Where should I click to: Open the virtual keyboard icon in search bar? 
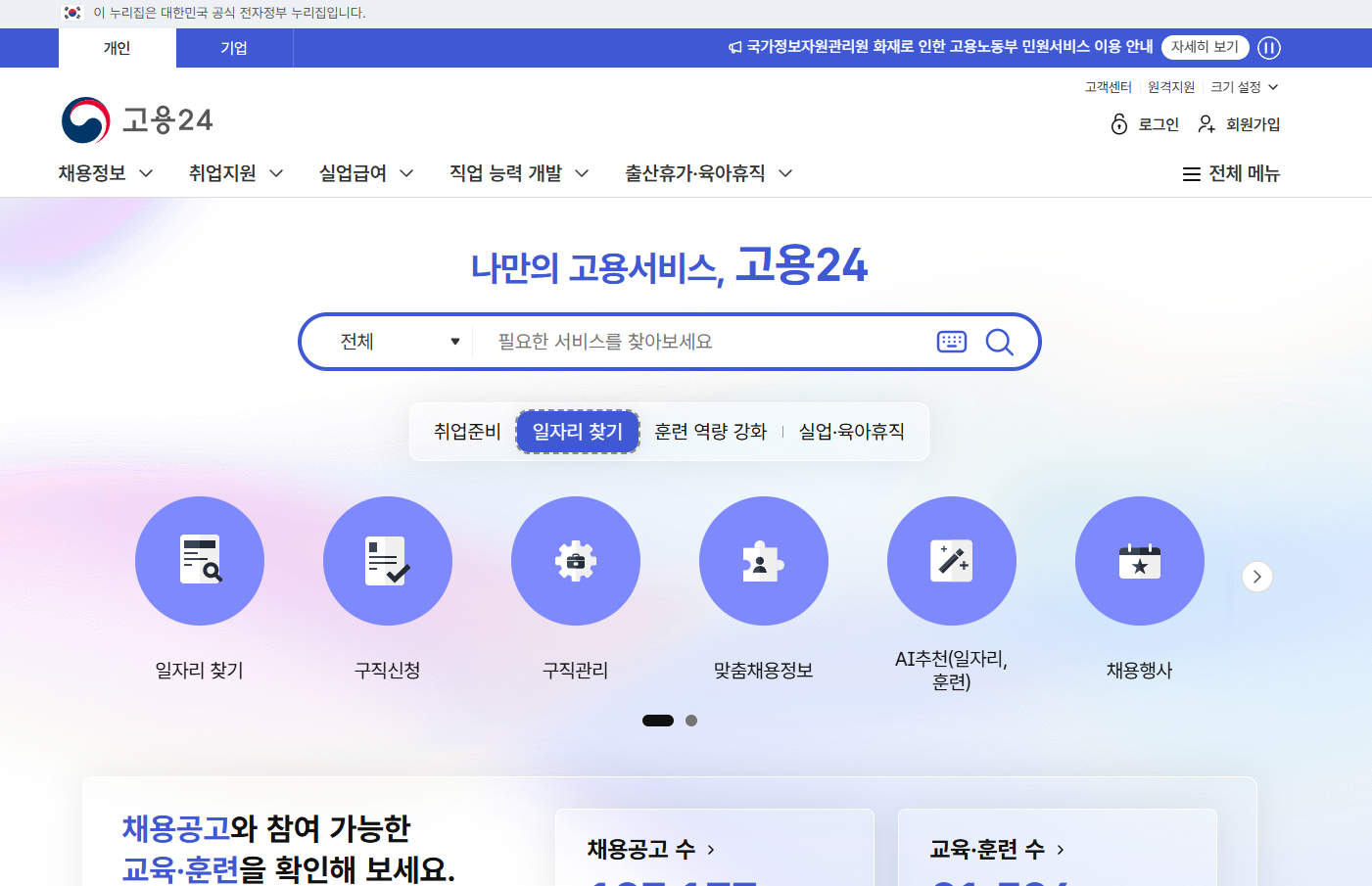tap(951, 342)
